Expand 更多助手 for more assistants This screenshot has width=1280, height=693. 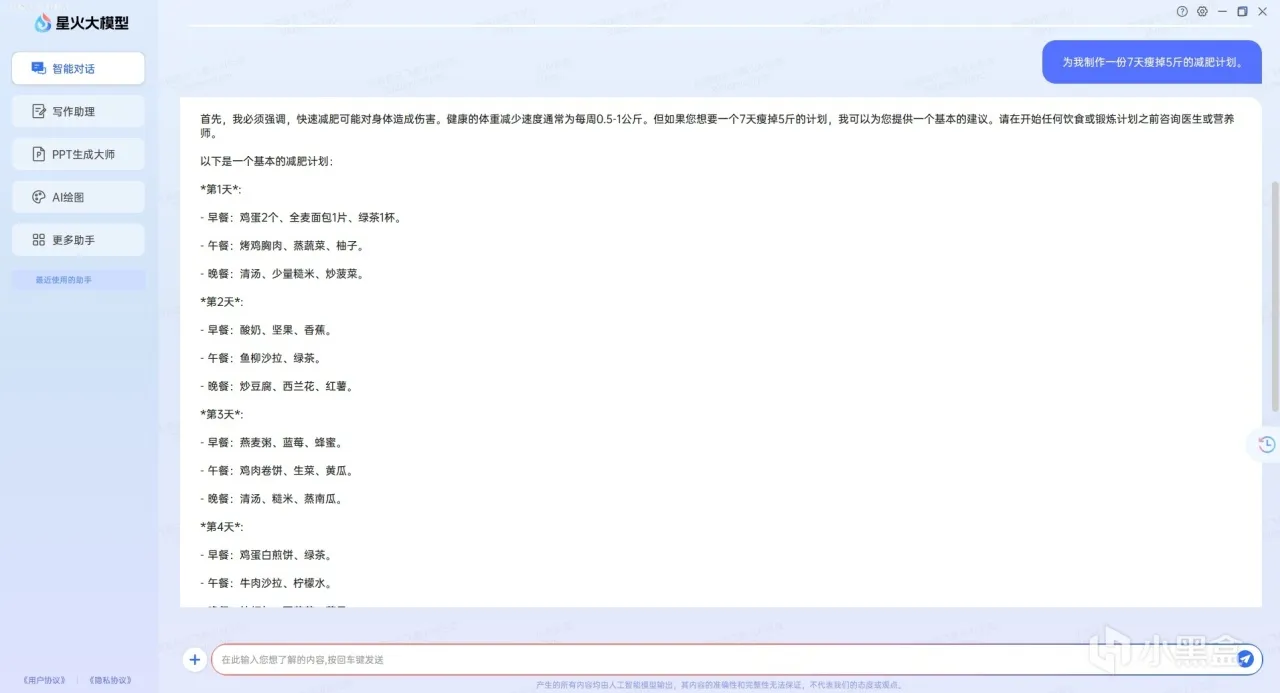click(x=78, y=240)
